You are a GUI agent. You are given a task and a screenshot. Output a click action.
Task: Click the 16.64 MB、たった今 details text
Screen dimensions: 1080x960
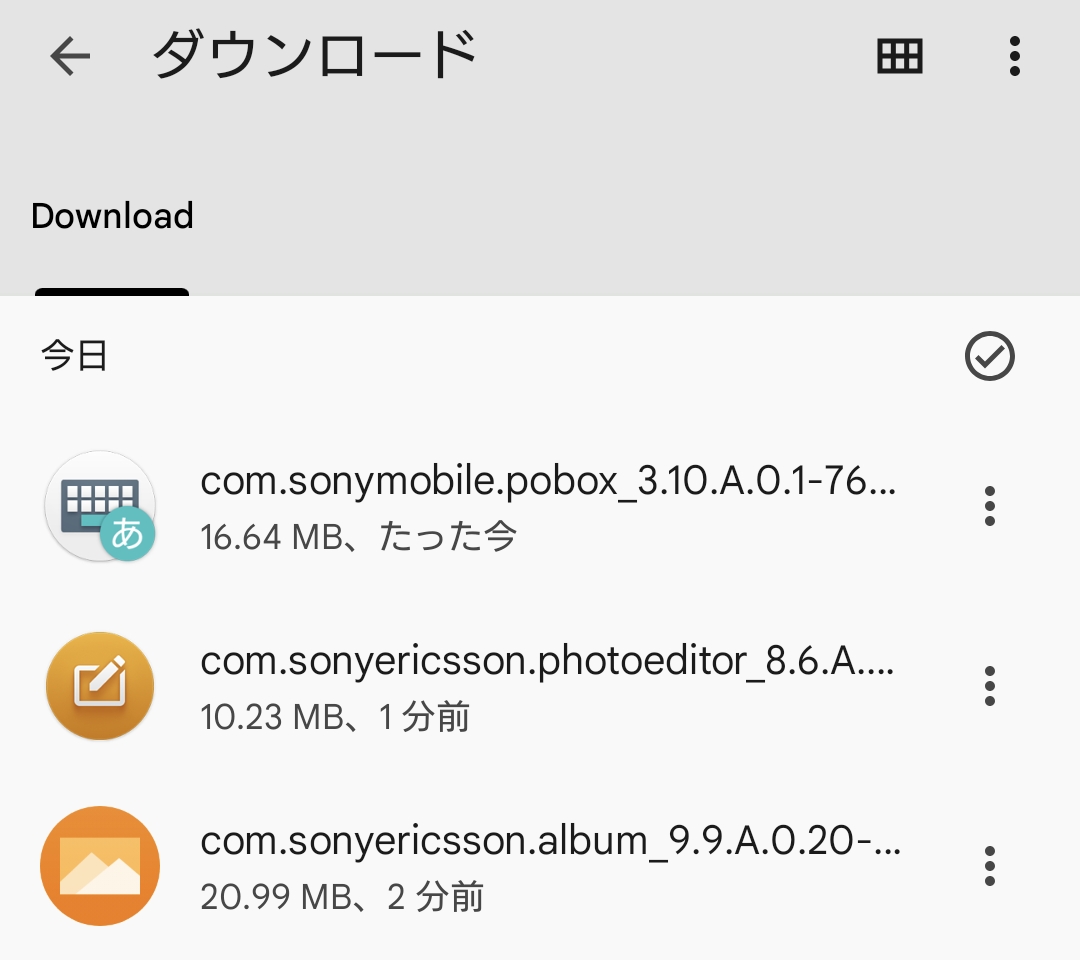[358, 536]
